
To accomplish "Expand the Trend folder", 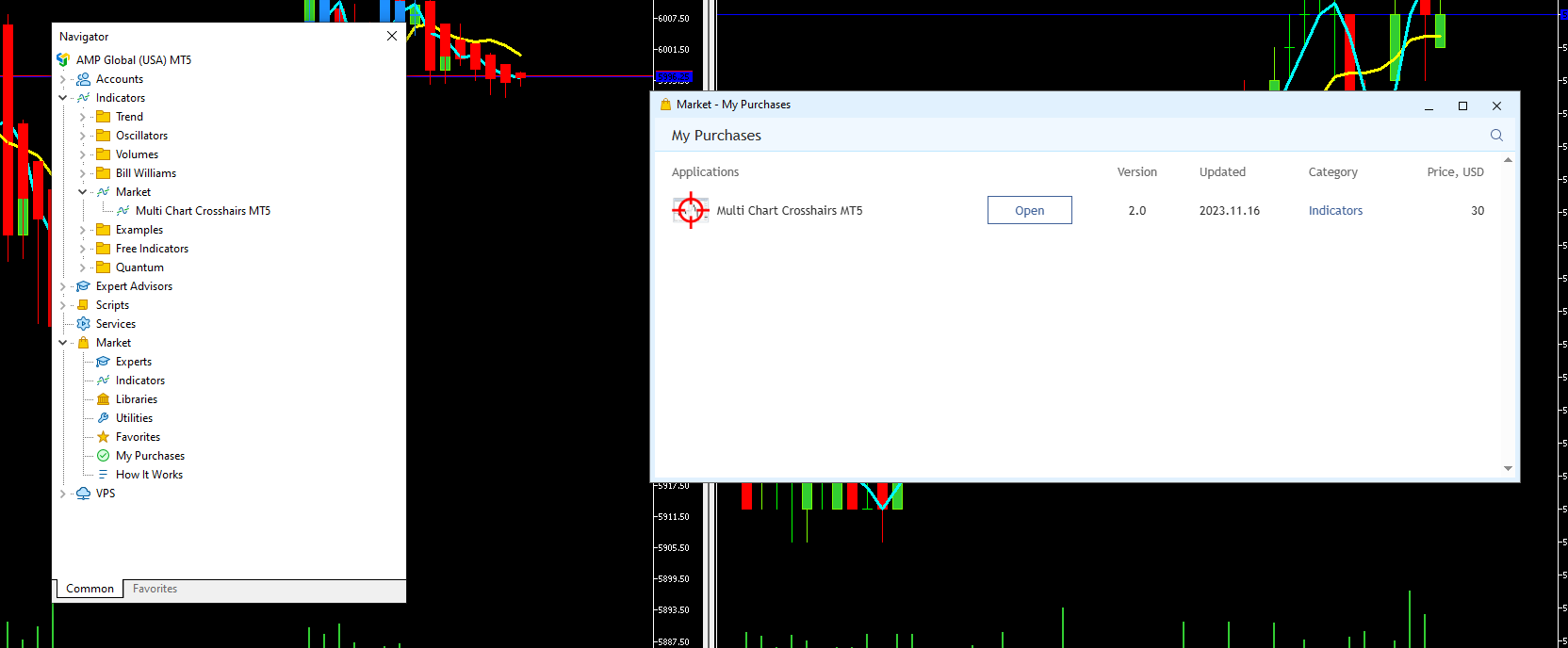I will pos(83,117).
